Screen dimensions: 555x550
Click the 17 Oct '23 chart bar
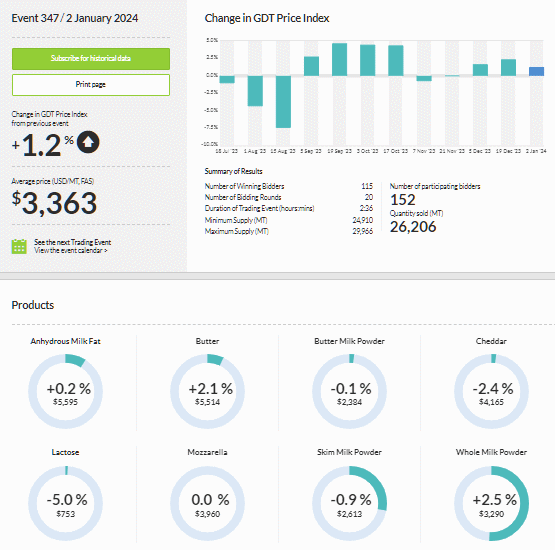396,61
